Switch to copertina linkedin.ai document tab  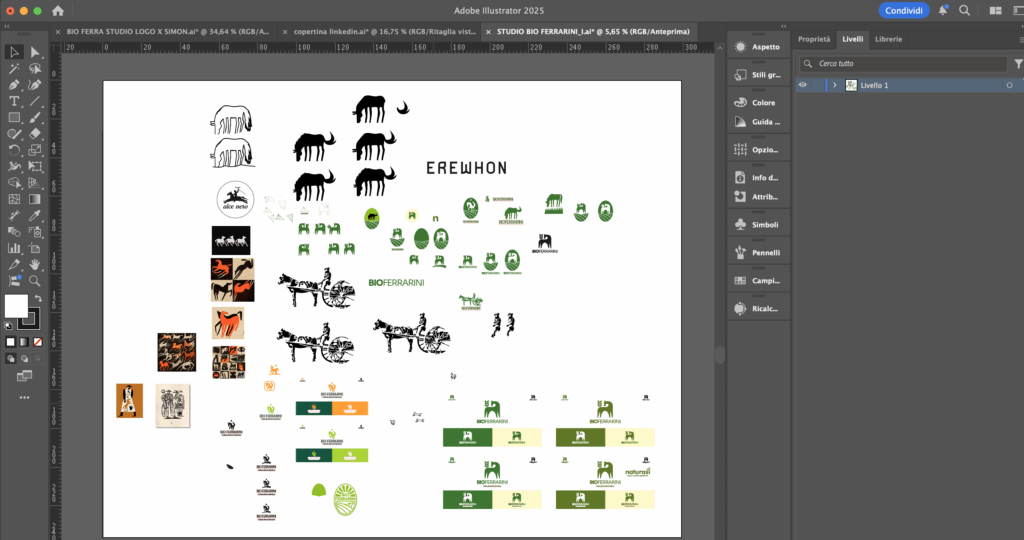[381, 31]
